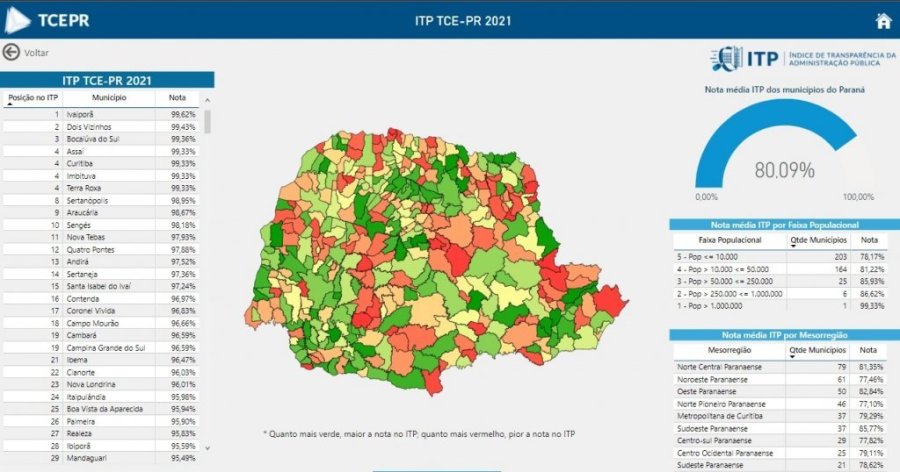The width and height of the screenshot is (900, 472).
Task: Select '4 - Pop > 10.000 <= 50.000' band
Action: (x=781, y=269)
